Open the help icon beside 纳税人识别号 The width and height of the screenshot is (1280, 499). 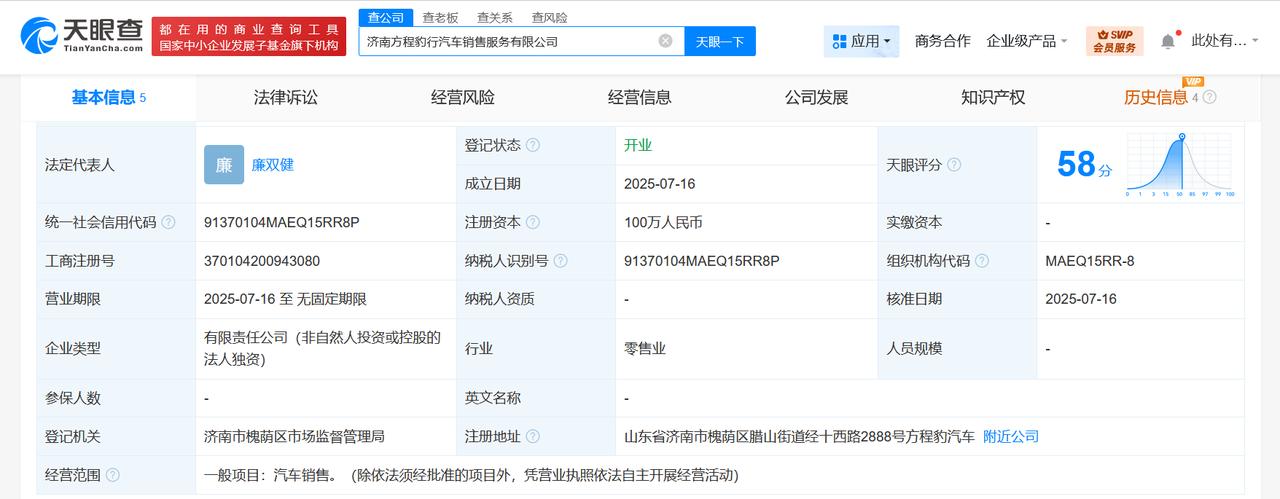click(560, 261)
